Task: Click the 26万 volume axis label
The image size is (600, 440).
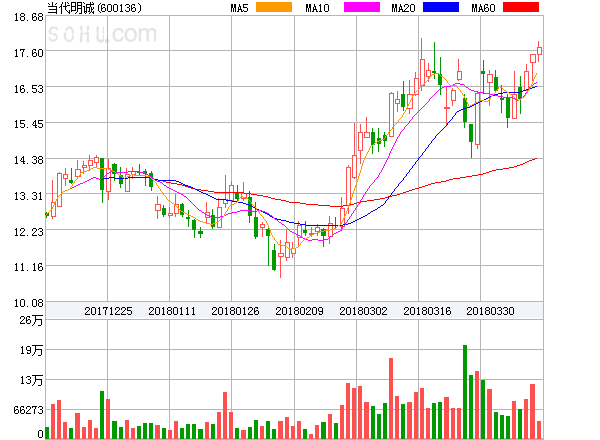Action: click(x=31, y=320)
